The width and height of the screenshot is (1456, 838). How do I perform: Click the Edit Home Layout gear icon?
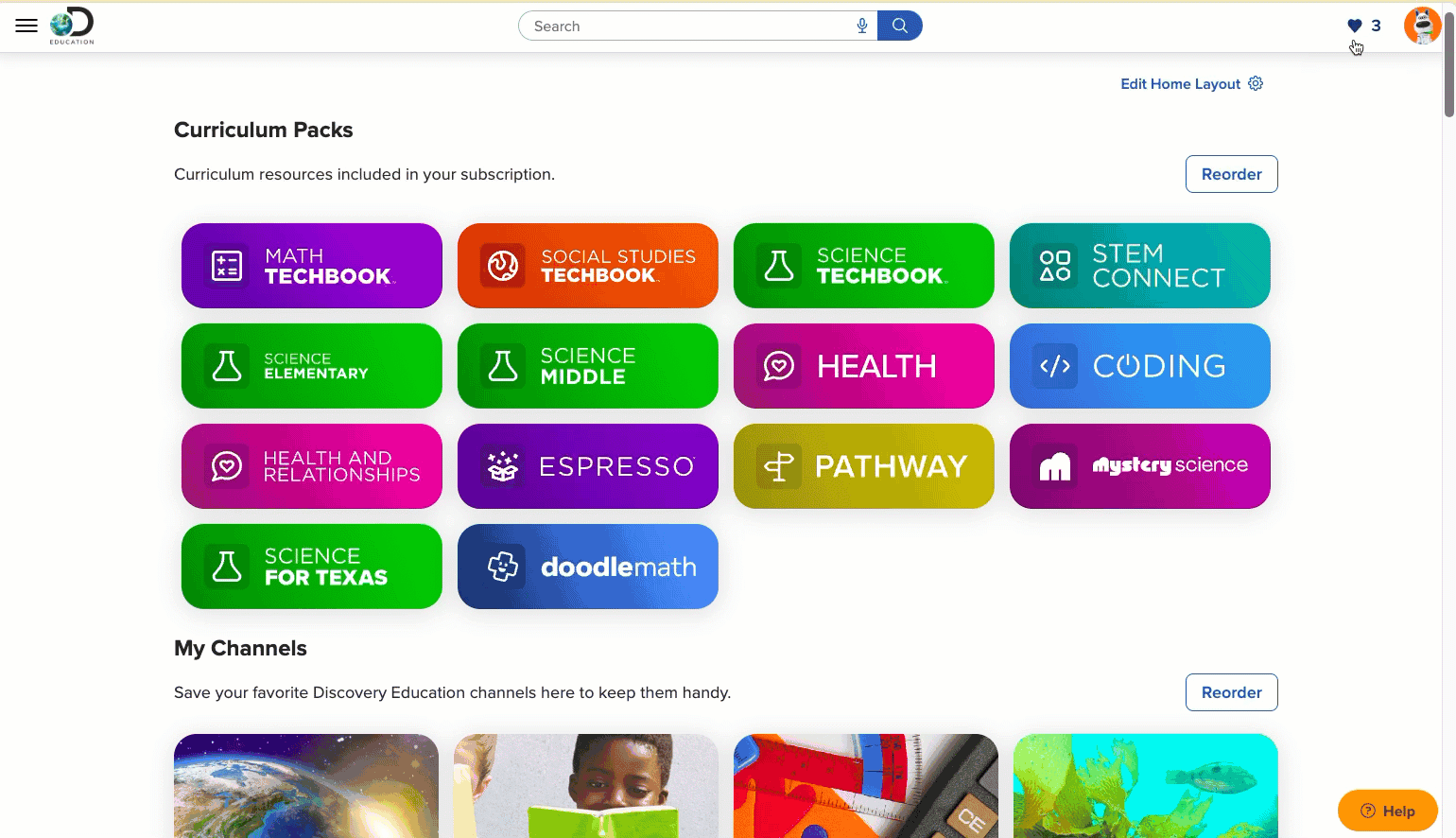[x=1256, y=83]
